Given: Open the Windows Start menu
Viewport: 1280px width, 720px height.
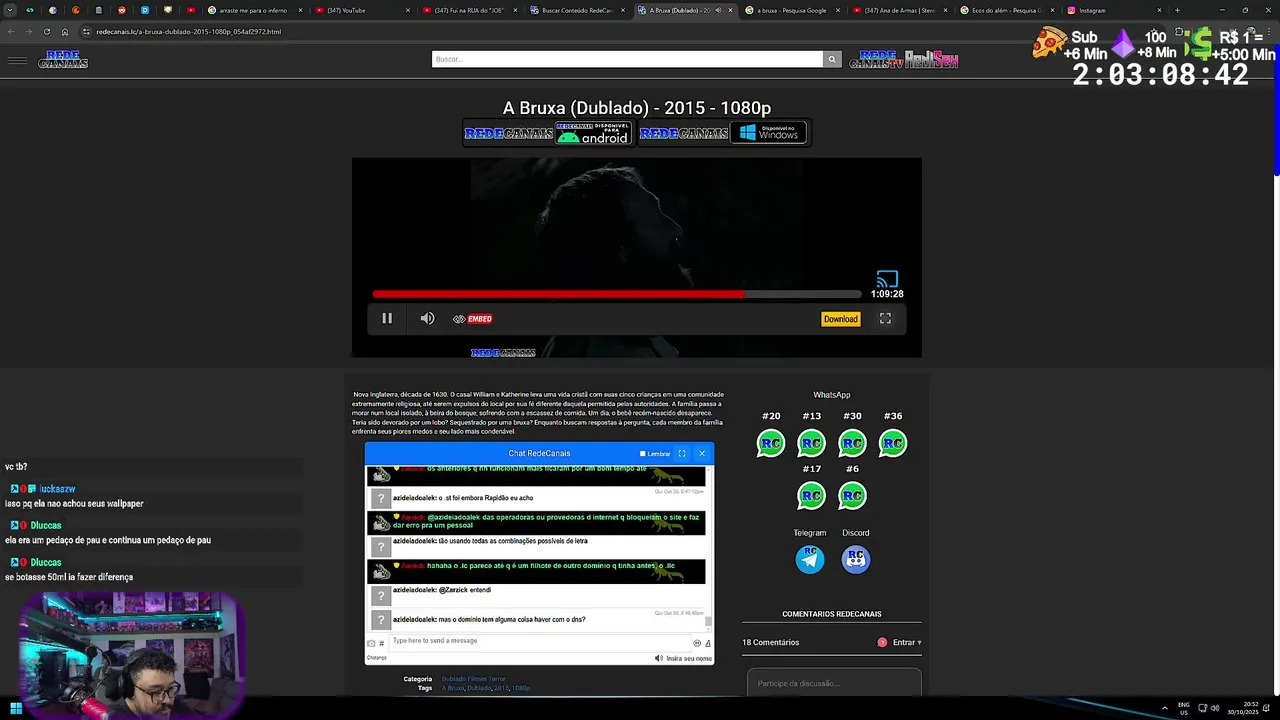Looking at the screenshot, I should point(16,708).
